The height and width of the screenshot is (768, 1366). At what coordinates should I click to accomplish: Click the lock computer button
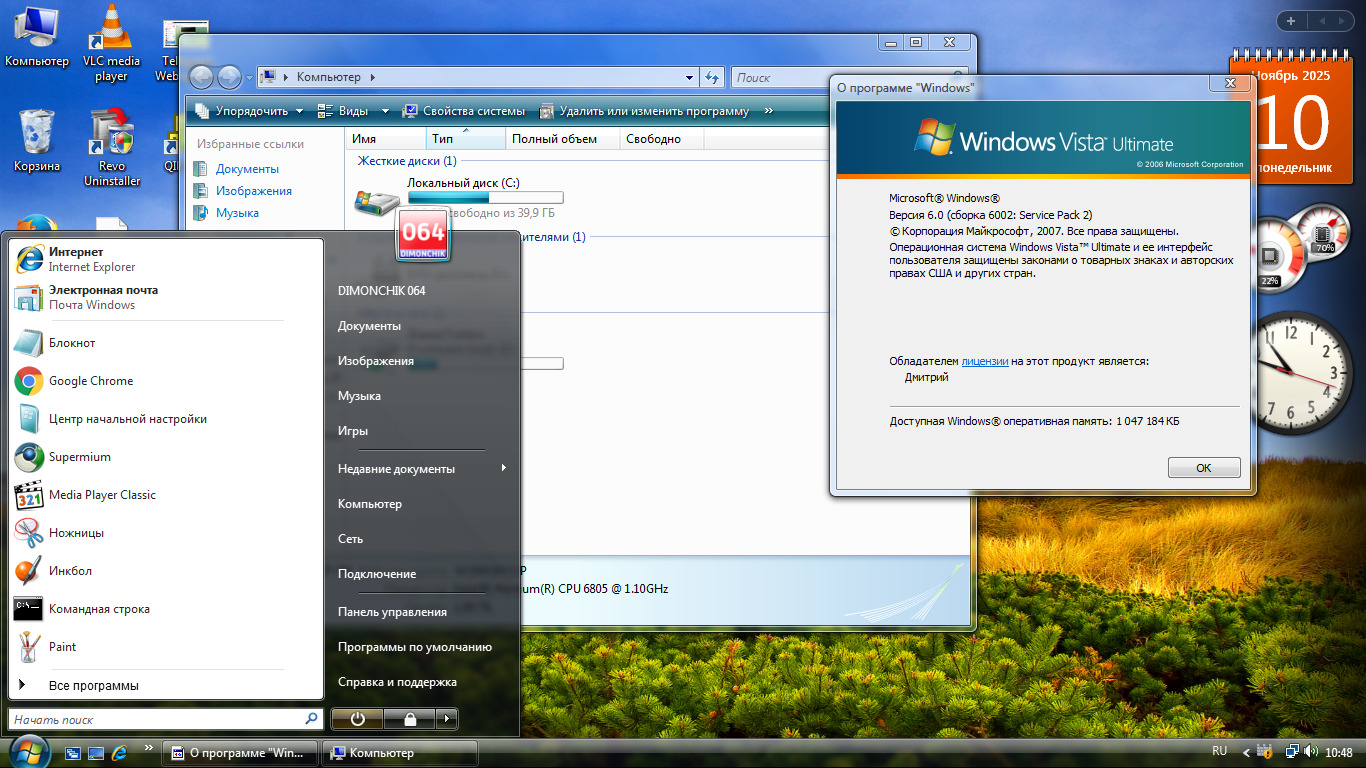coord(409,718)
